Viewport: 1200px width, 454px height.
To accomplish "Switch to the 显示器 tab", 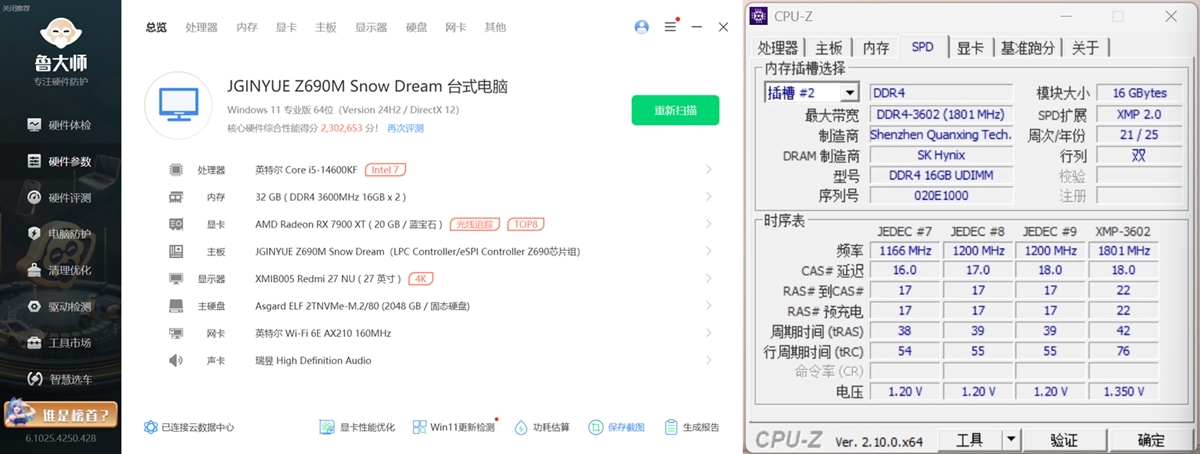I will (x=371, y=27).
